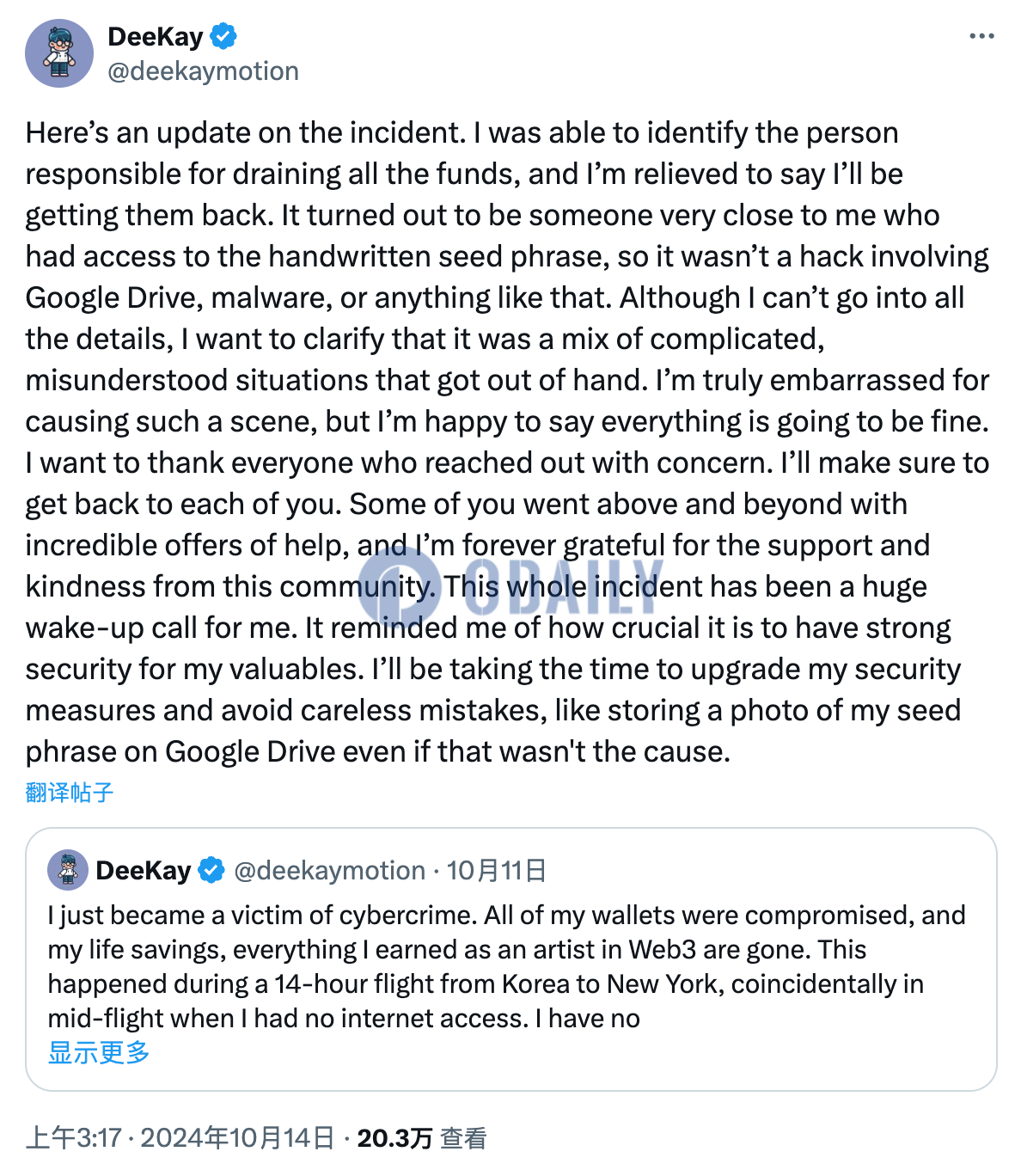Screen dimensions: 1021x1176
Task: Click DeeKay's profile avatar at the top
Action: [59, 53]
